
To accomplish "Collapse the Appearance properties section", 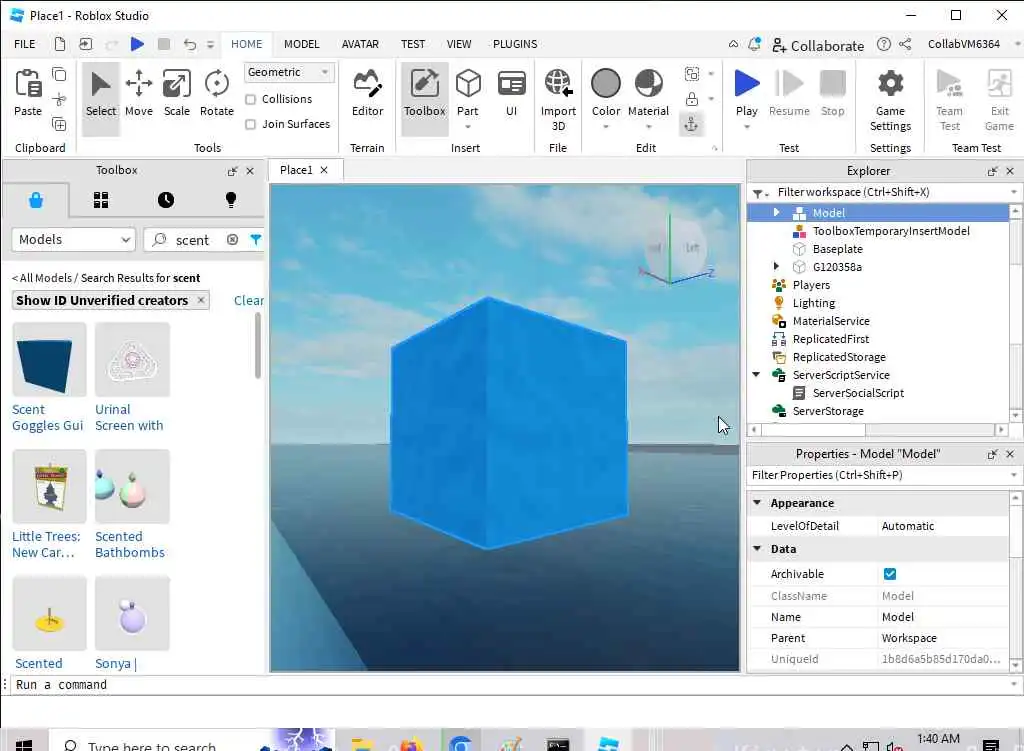I will pyautogui.click(x=757, y=503).
